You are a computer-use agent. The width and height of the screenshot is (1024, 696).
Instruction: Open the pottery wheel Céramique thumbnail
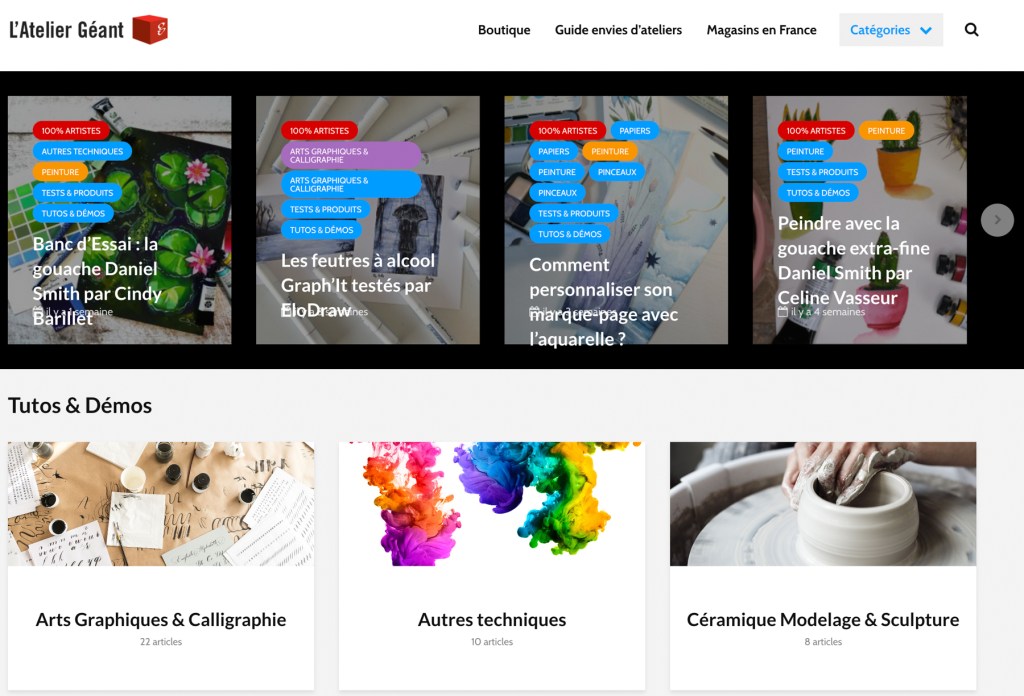(x=823, y=504)
